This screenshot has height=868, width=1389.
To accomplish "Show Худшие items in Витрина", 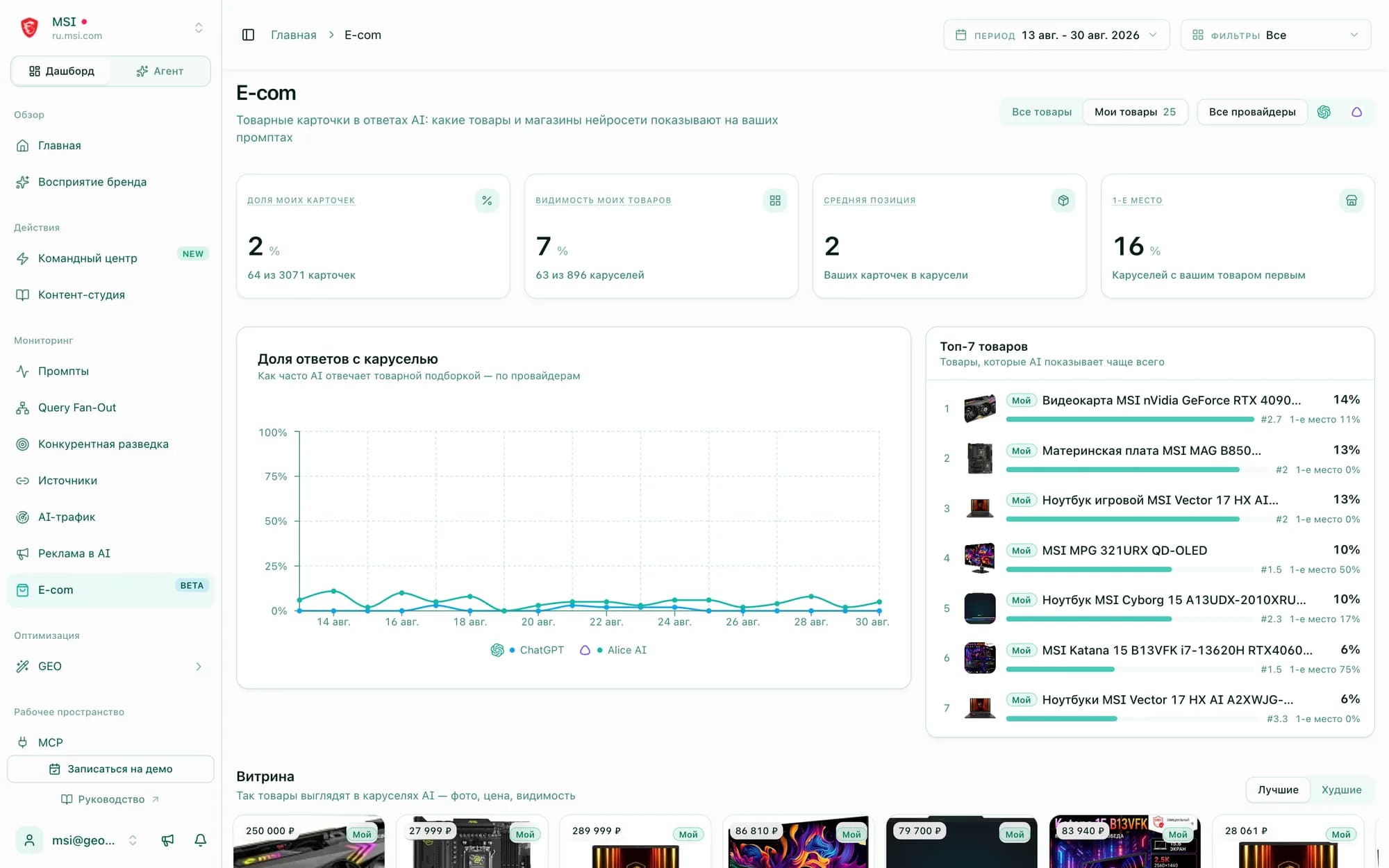I will tap(1341, 790).
